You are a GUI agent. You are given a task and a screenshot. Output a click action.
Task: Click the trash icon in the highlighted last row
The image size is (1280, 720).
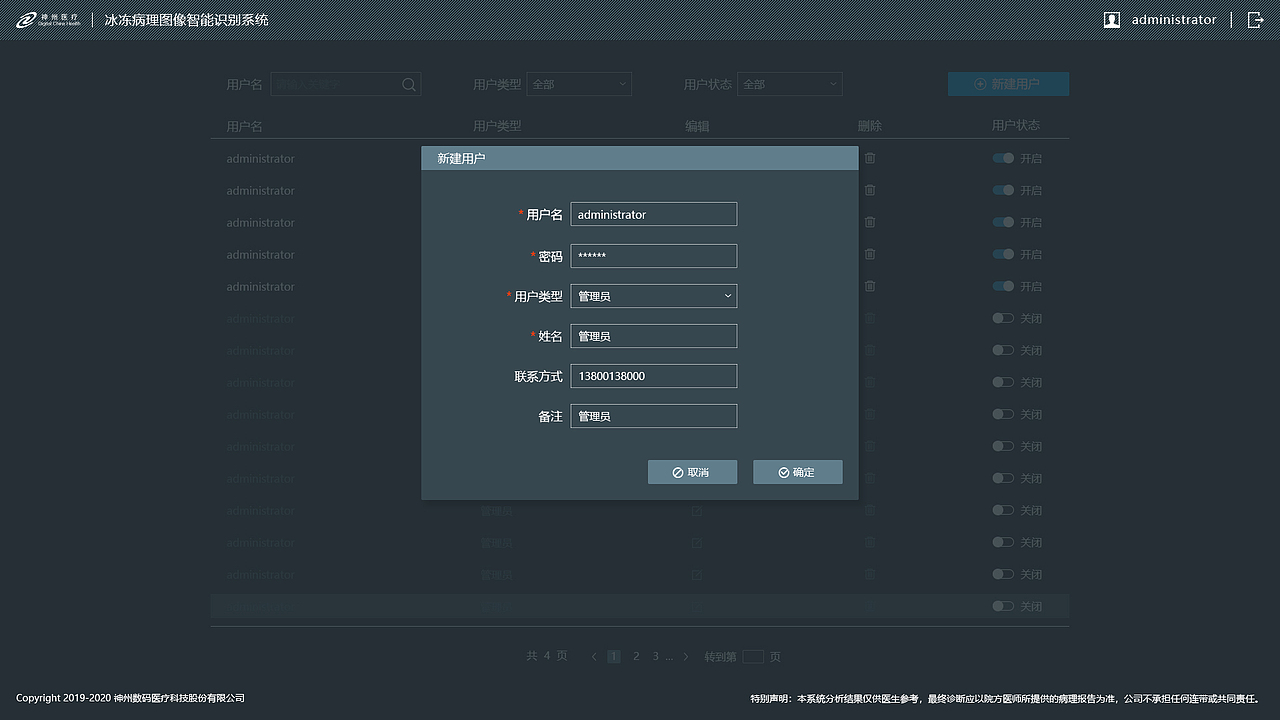coord(870,606)
